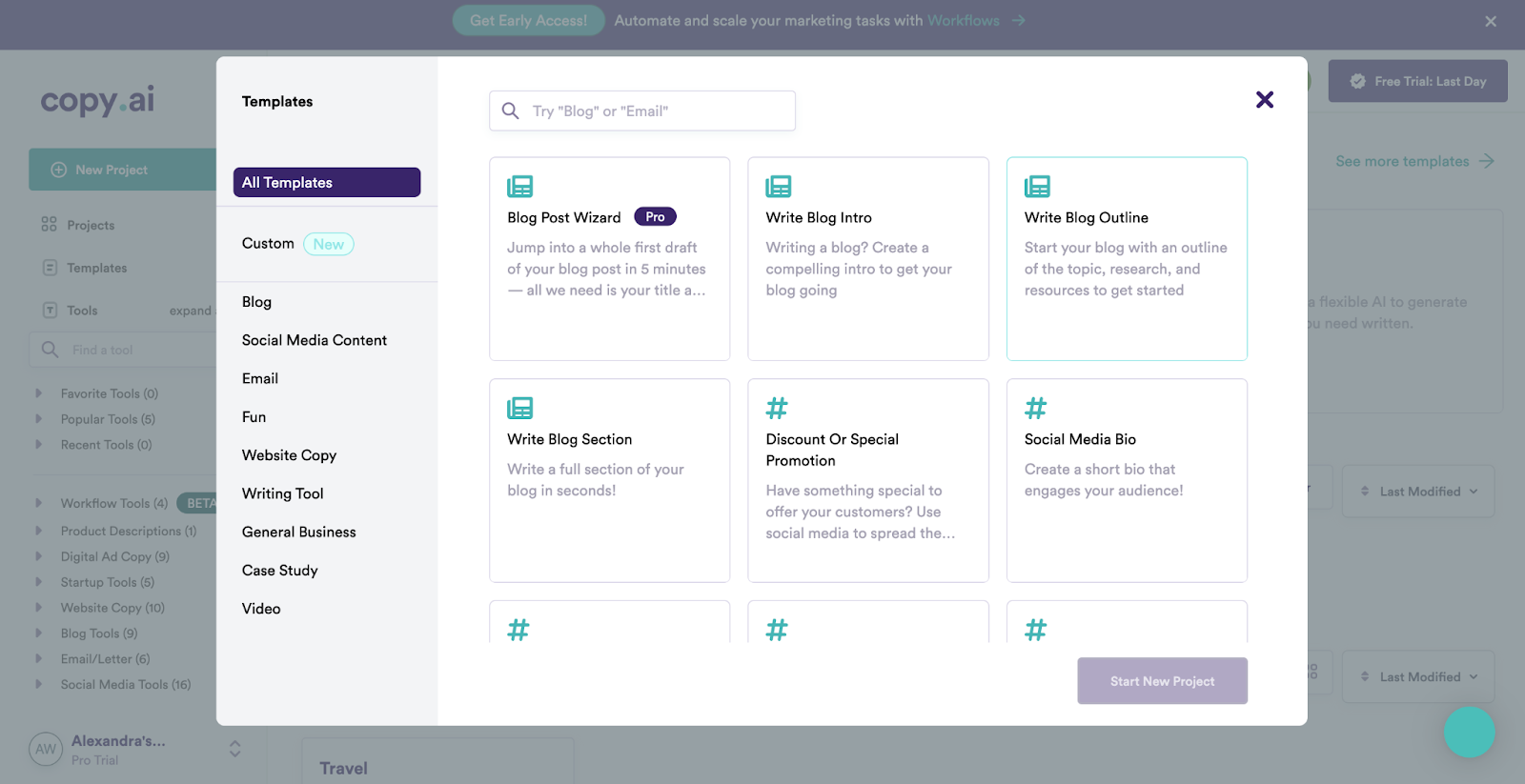Click the arrow next to Workflows in banner

(1019, 20)
